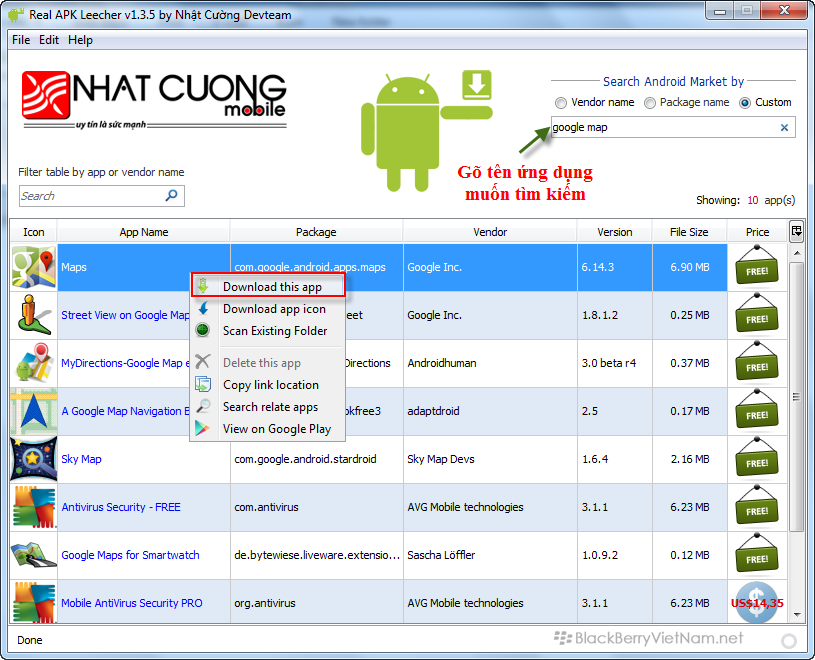Viewport: 815px width, 660px height.
Task: Sort table by App Name column header
Action: [143, 232]
